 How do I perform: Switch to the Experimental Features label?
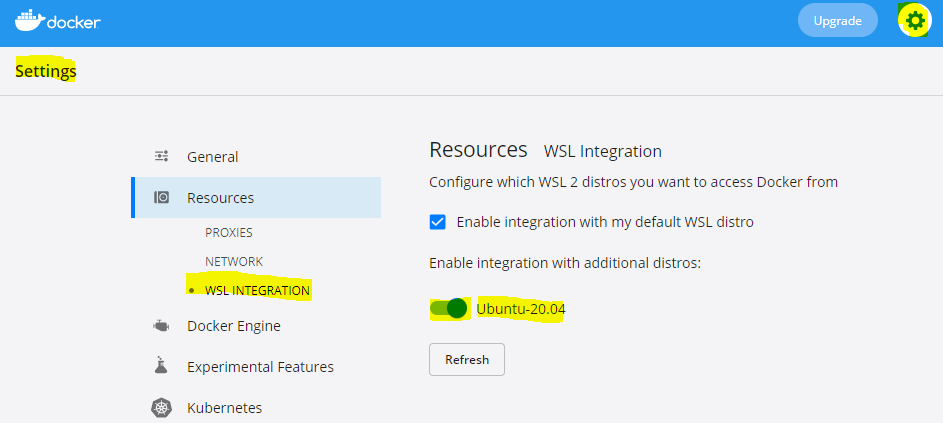[x=260, y=367]
